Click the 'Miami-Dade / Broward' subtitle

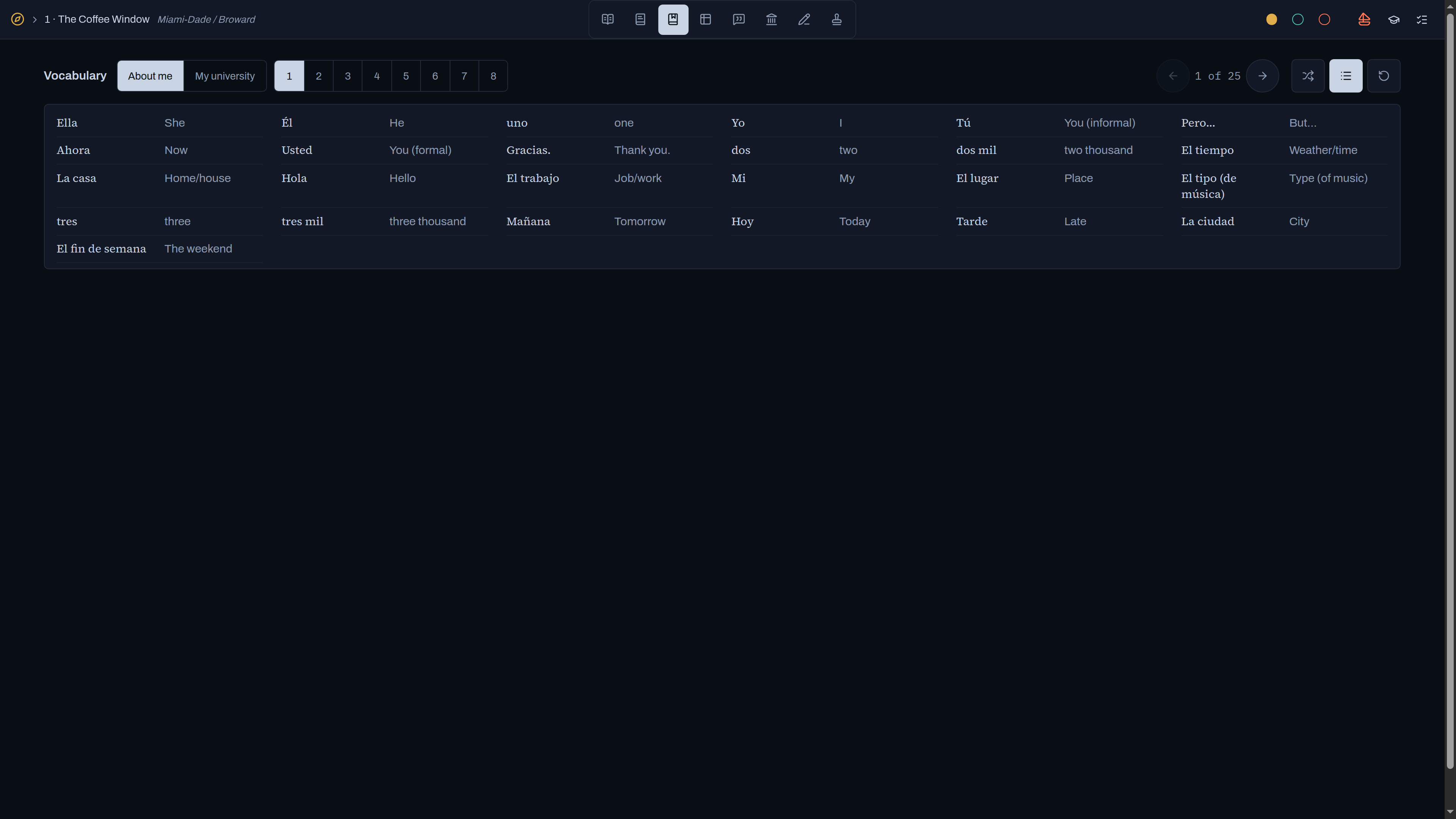point(206,20)
